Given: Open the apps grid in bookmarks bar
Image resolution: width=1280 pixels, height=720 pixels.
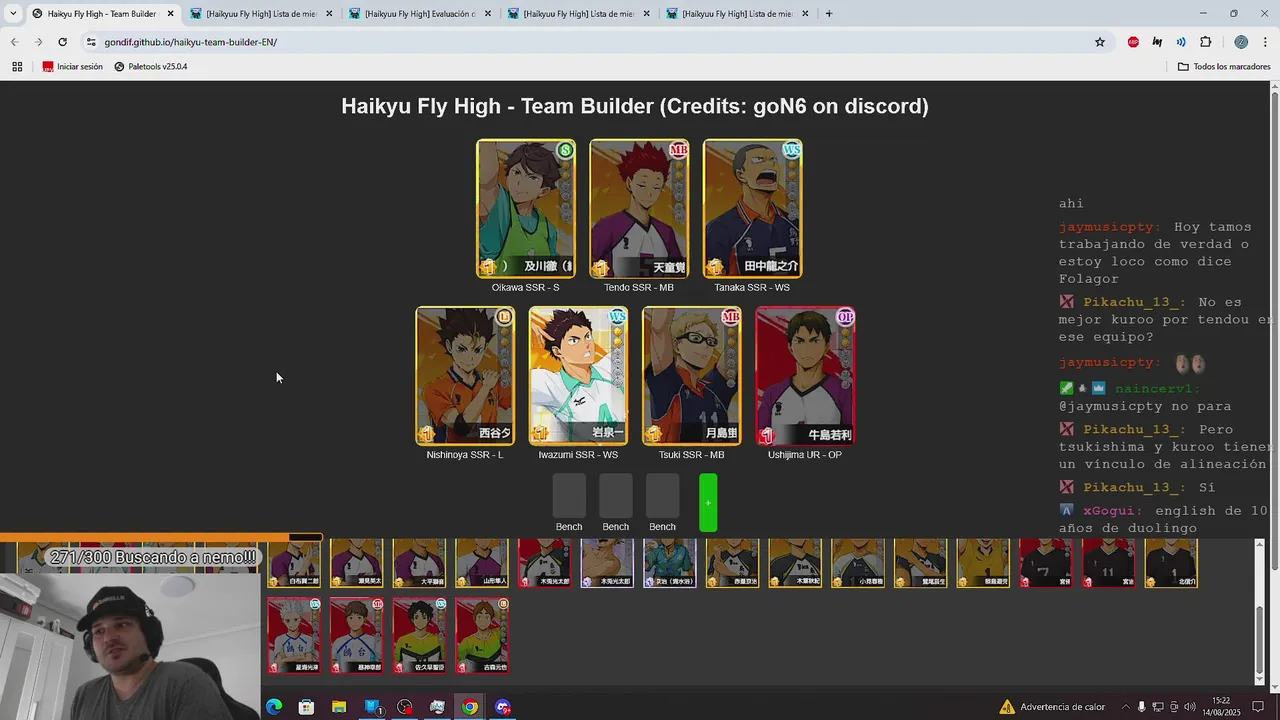Looking at the screenshot, I should 17,67.
